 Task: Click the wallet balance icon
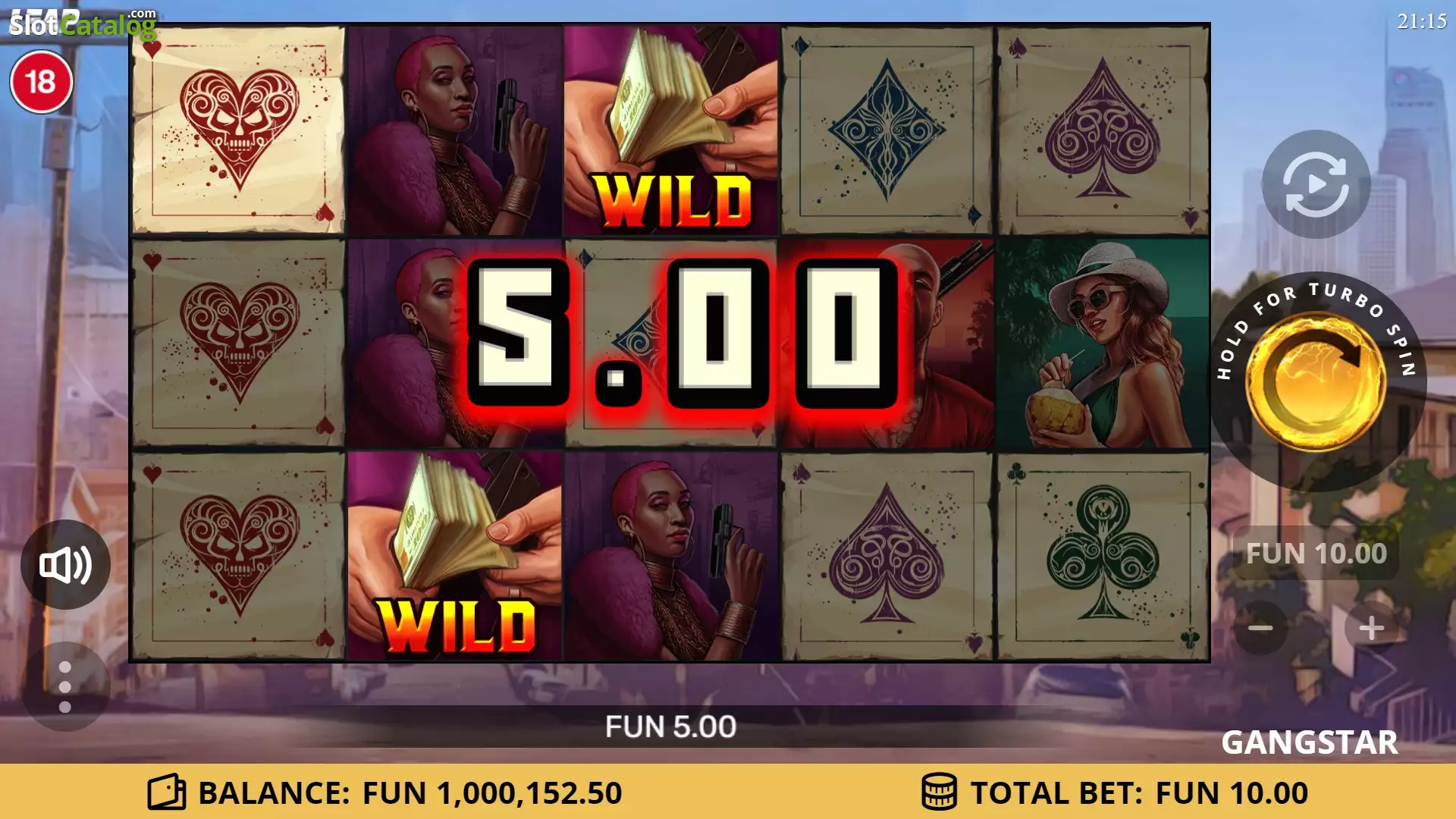(x=167, y=792)
